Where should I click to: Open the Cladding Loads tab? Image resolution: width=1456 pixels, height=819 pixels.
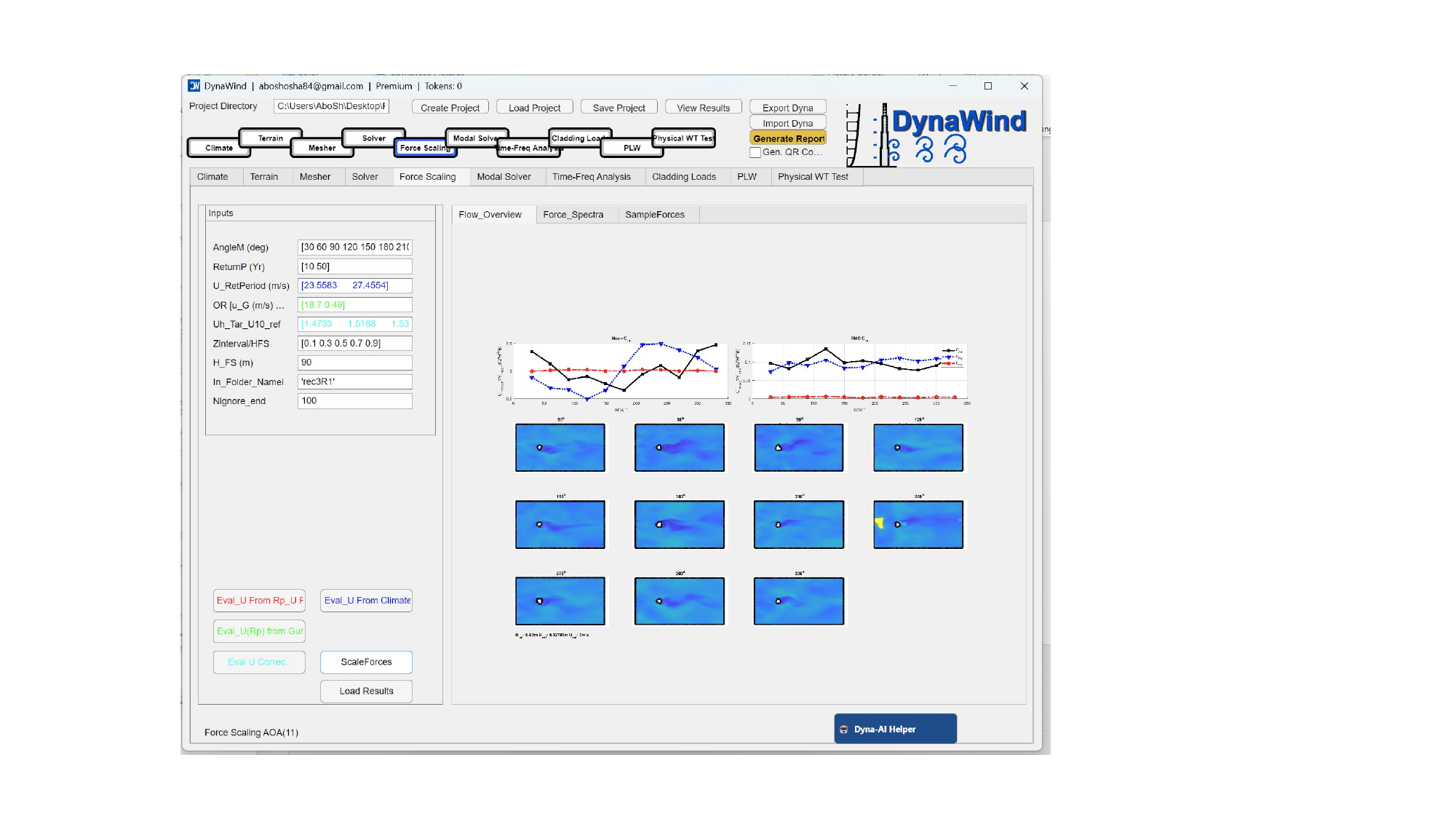(x=683, y=177)
